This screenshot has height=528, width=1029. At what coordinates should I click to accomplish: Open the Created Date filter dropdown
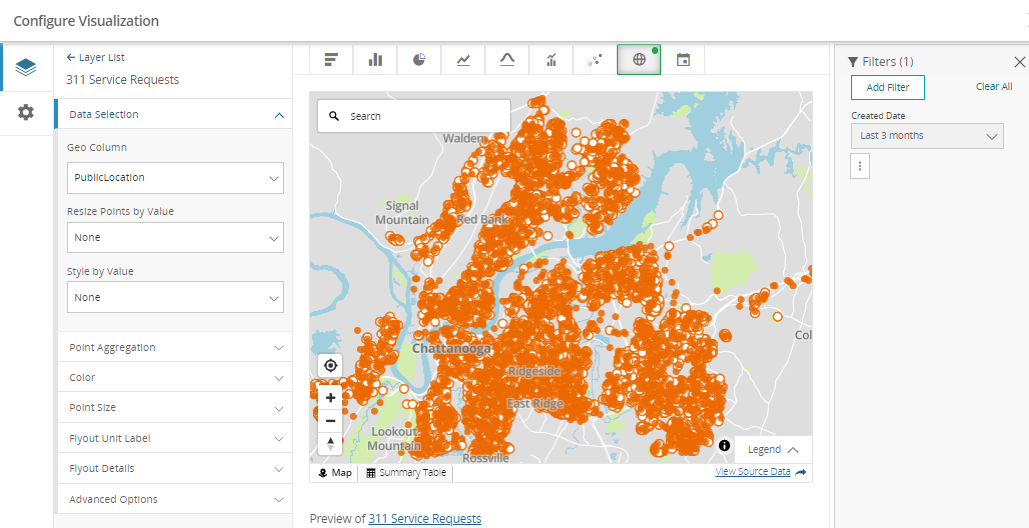point(927,136)
